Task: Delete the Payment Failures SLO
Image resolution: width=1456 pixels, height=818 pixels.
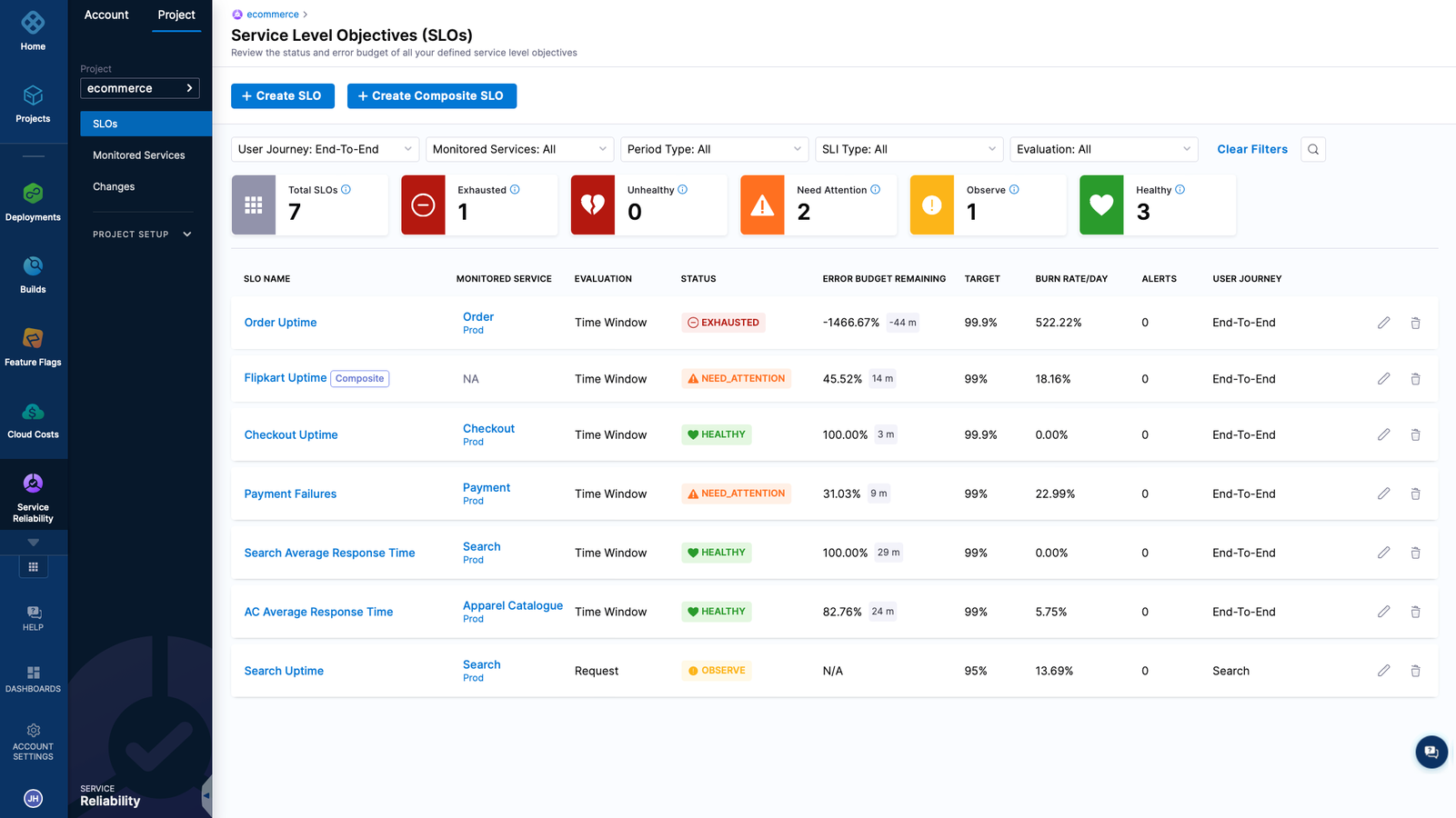Action: point(1415,494)
